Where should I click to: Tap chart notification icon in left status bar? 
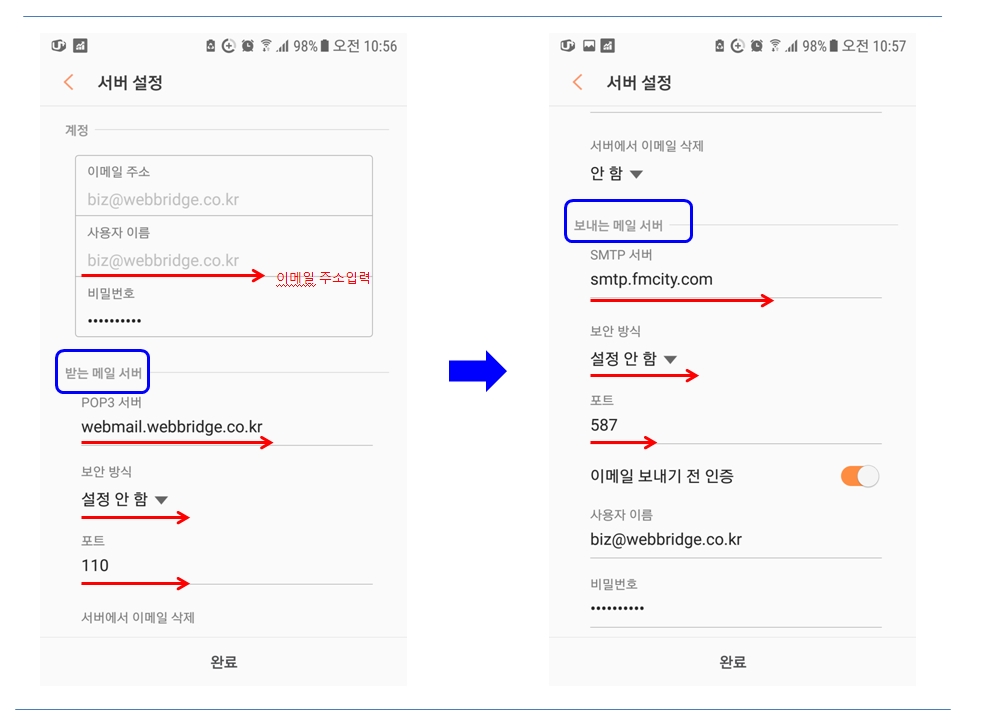pyautogui.click(x=80, y=46)
